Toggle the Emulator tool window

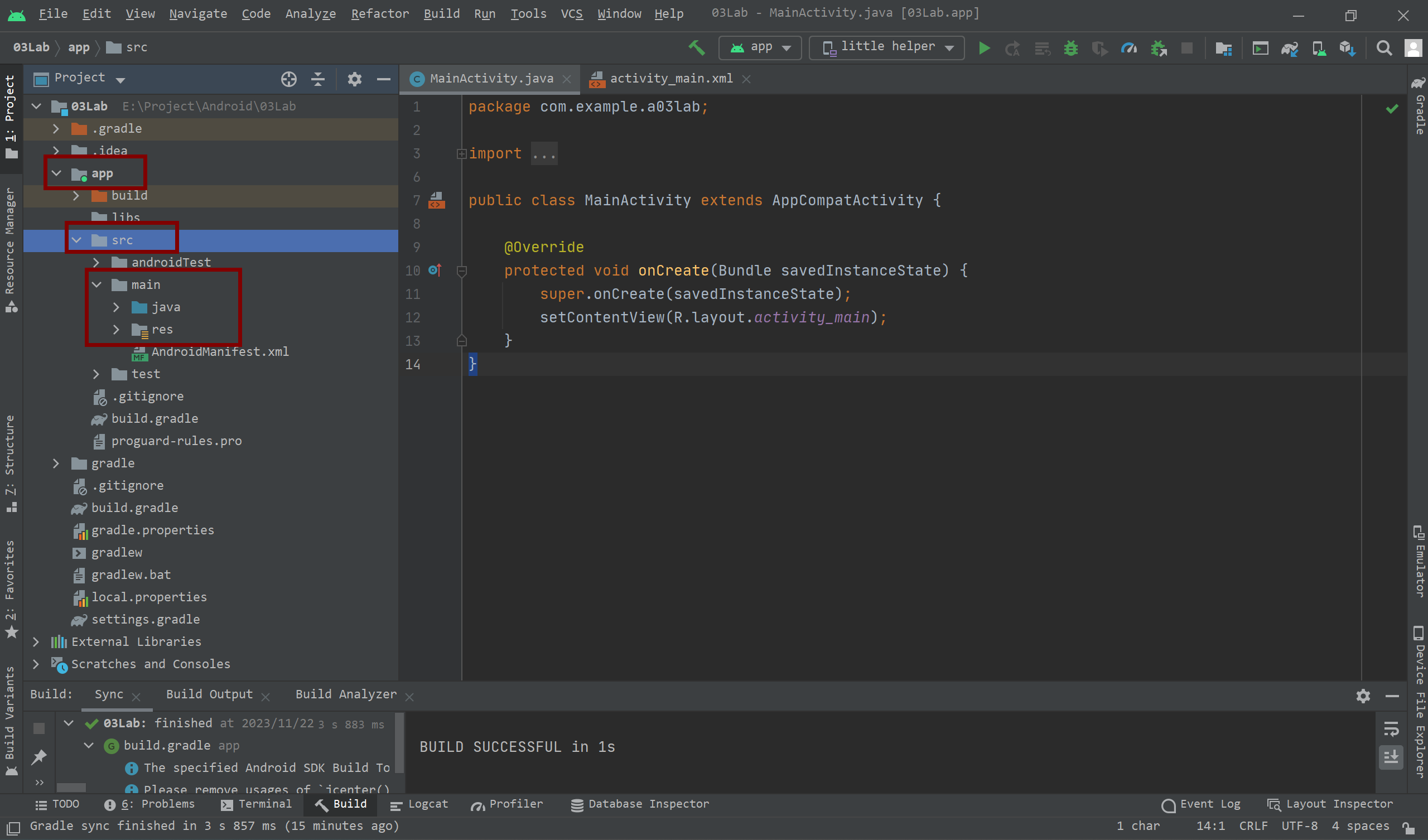[x=1419, y=561]
